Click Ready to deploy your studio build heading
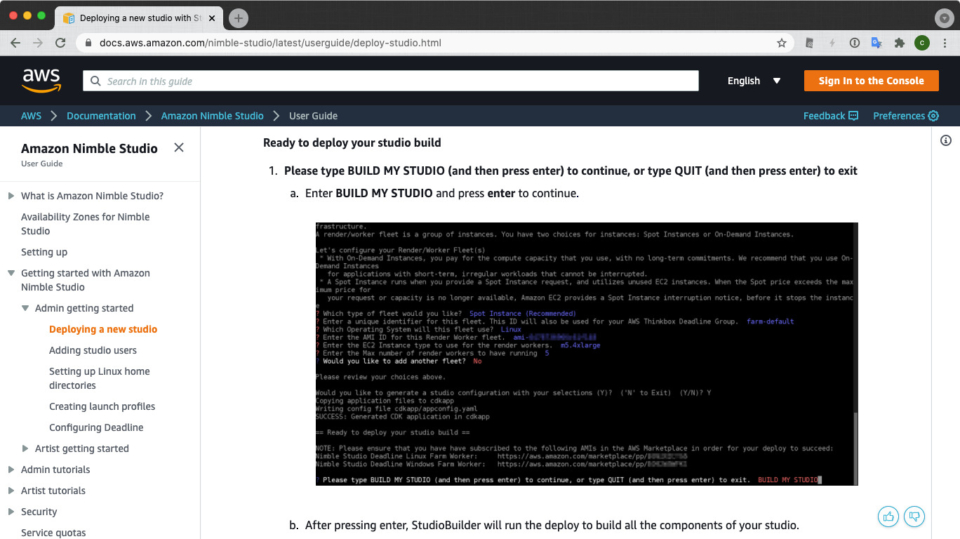Viewport: 960px width, 539px height. click(x=352, y=143)
